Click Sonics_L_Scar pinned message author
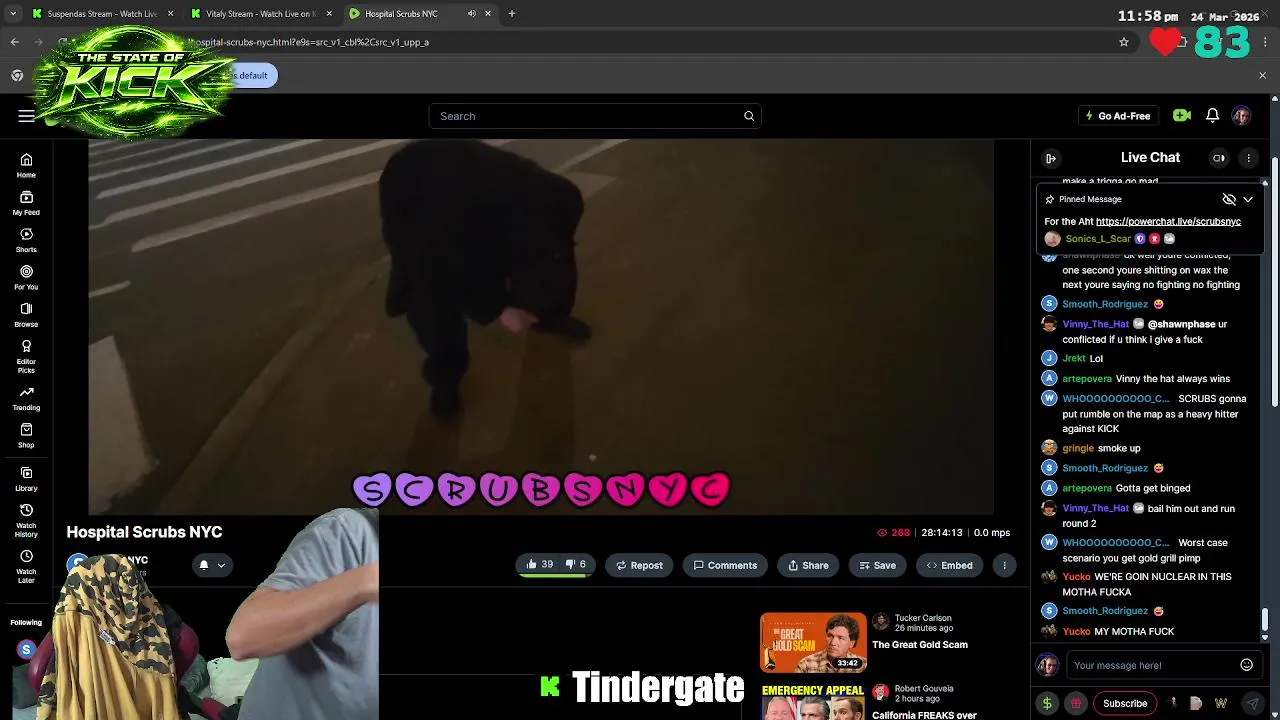This screenshot has height=720, width=1280. 1098,239
